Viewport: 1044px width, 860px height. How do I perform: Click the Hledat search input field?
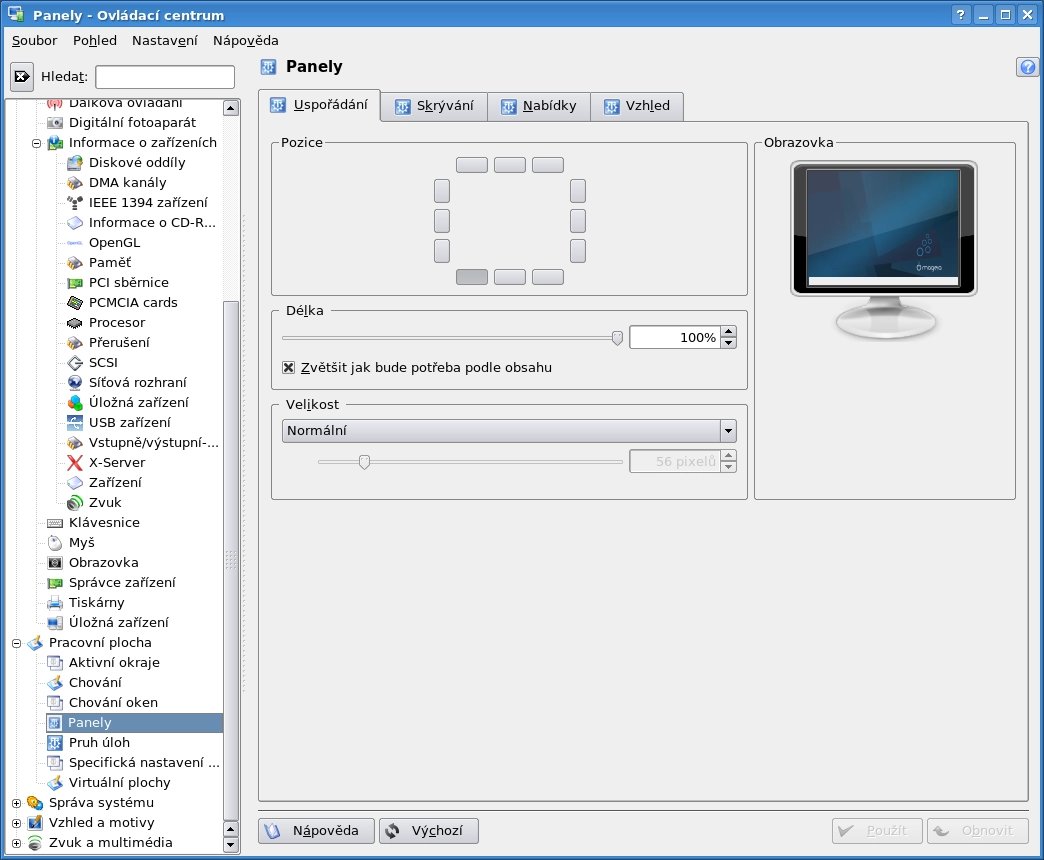165,77
